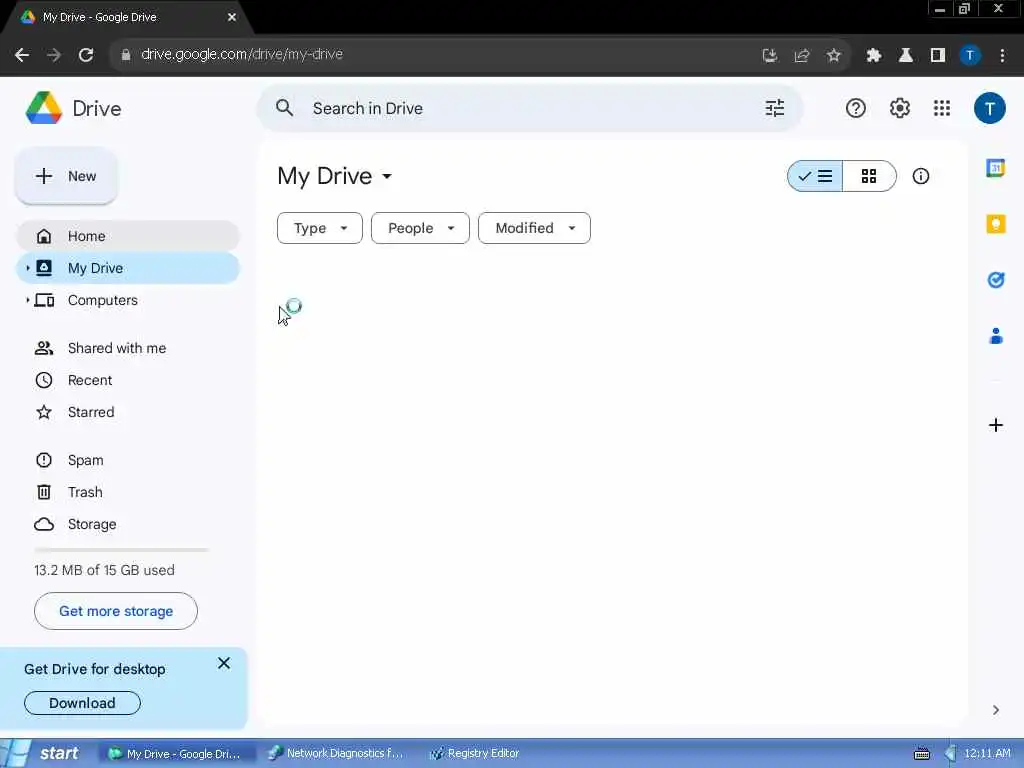Screen dimensions: 1024x768
Task: Open the Trash section
Action: (x=128, y=492)
